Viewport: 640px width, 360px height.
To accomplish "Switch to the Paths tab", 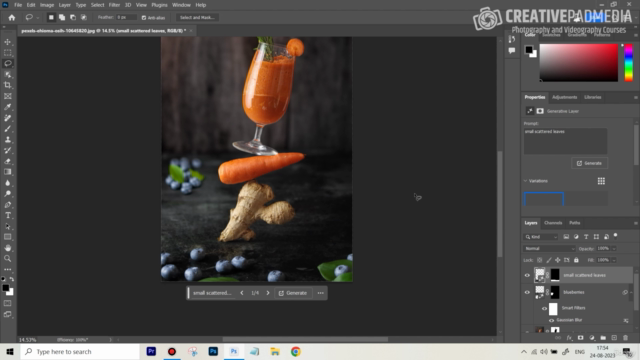I will pyautogui.click(x=575, y=223).
